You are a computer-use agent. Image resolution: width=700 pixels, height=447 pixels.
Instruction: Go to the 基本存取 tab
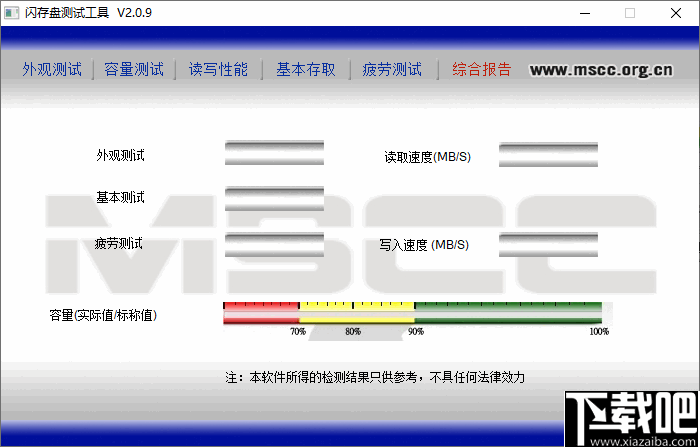[x=306, y=70]
